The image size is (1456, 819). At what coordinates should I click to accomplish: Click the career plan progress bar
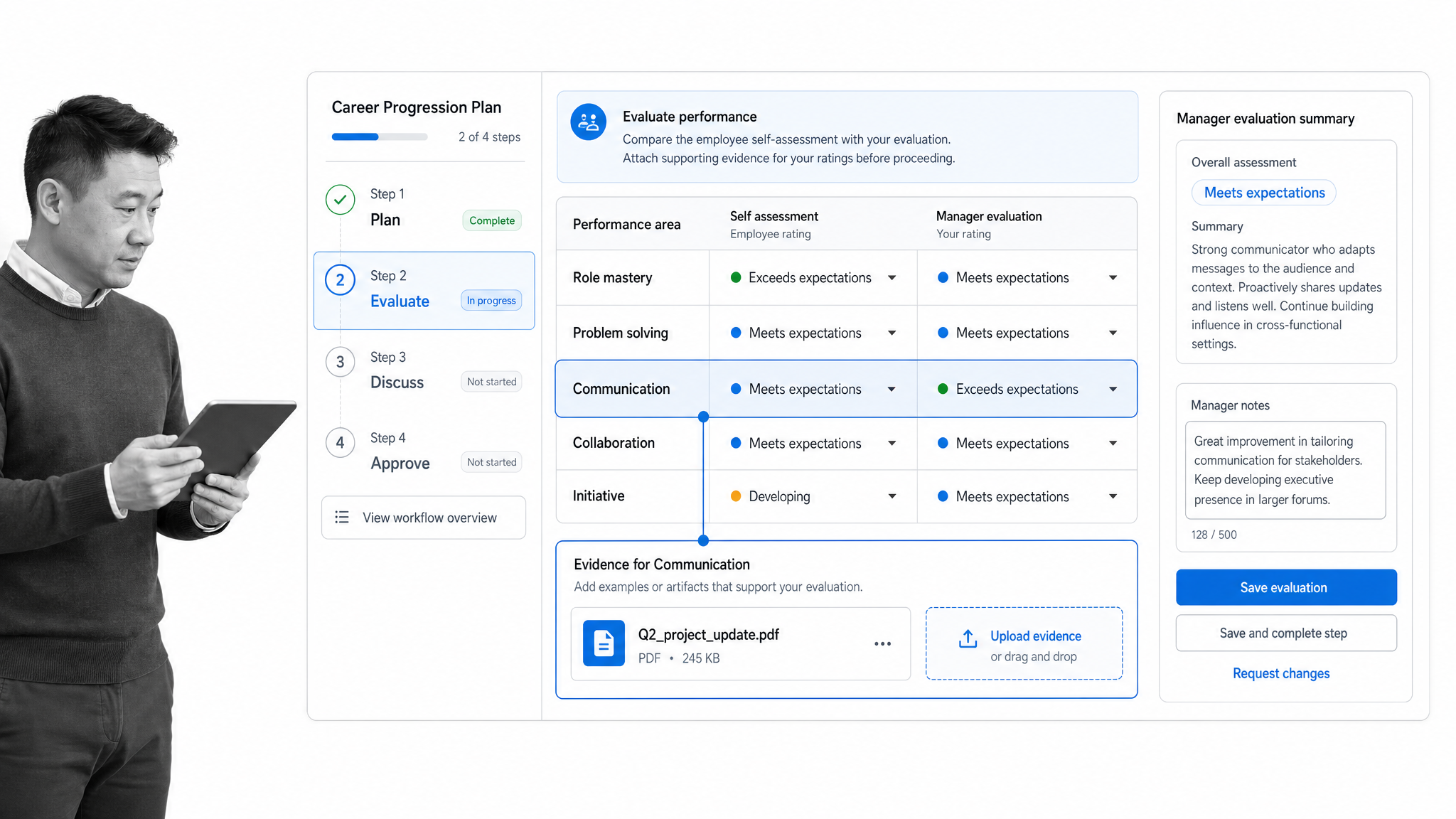(x=379, y=136)
